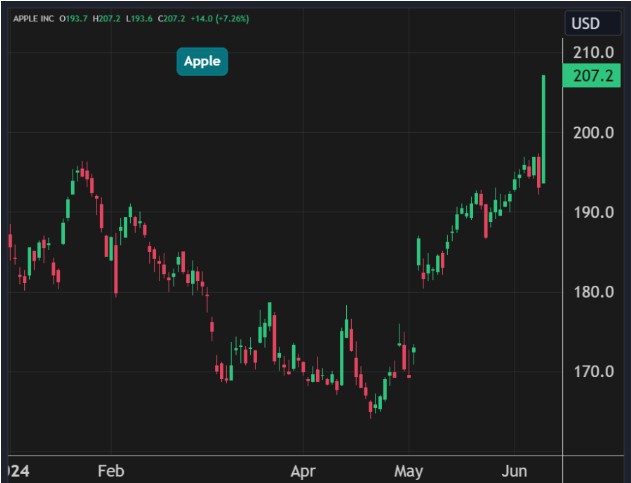Click the USD currency selector
The width and height of the screenshot is (631, 483).
click(x=593, y=23)
